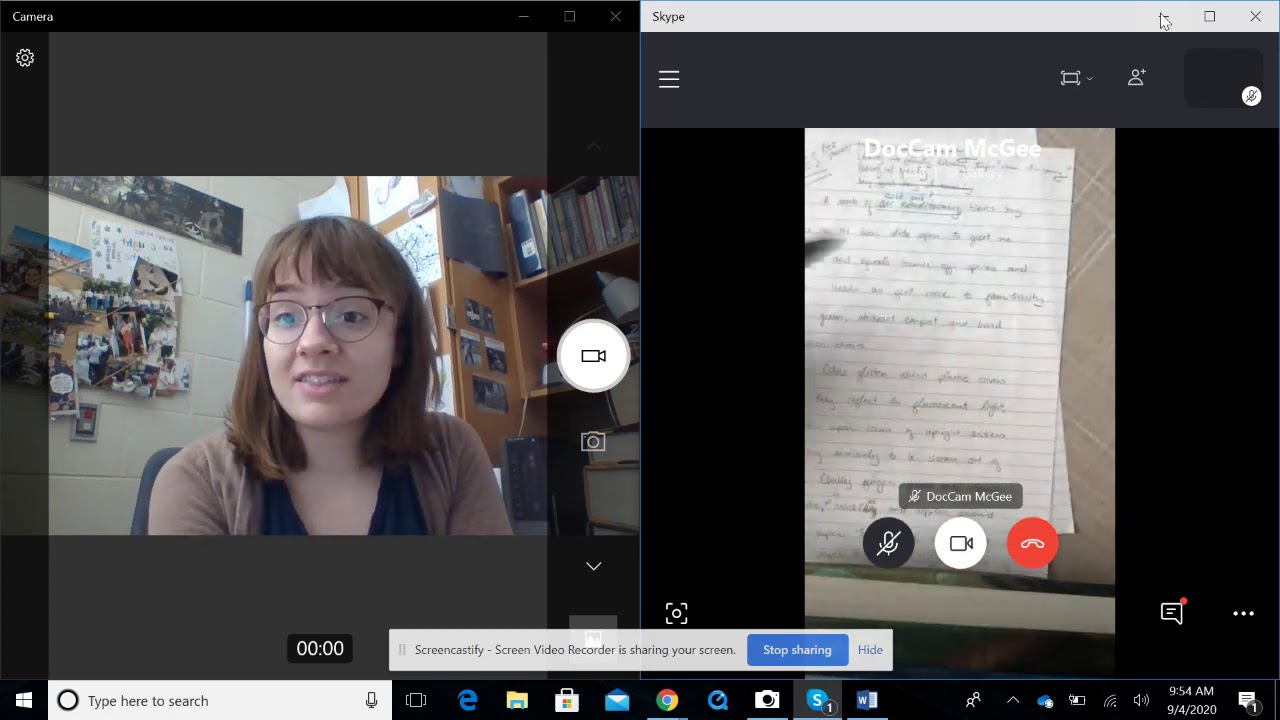Stop sharing the screen with Screencastify
Screen dimensions: 1280x720
click(797, 650)
